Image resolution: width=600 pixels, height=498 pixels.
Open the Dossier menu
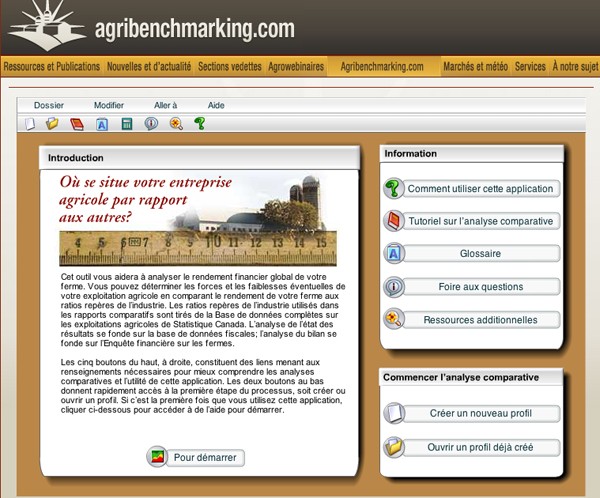49,105
